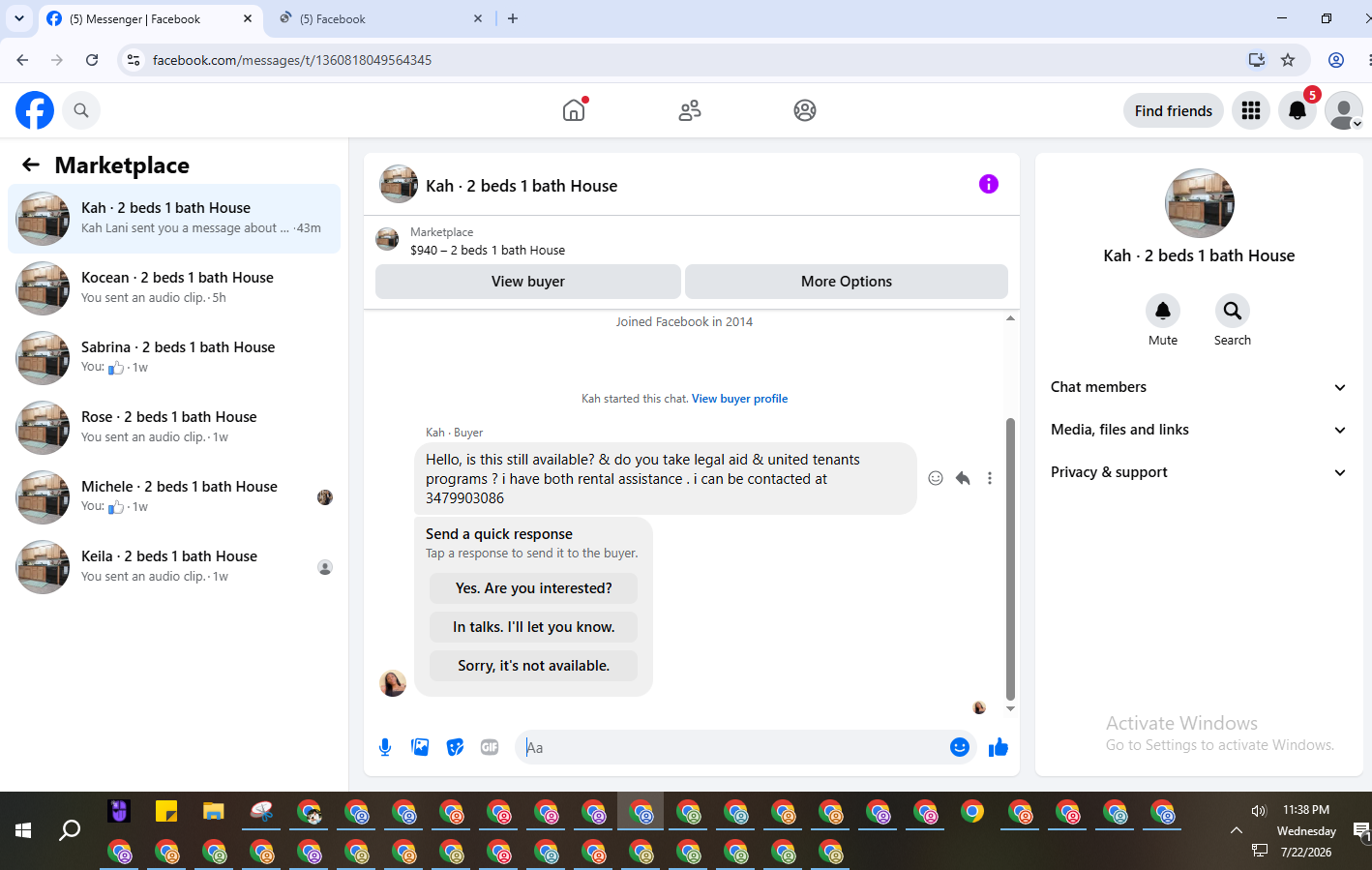Open the Notifications bell
The width and height of the screenshot is (1372, 870).
1297,110
